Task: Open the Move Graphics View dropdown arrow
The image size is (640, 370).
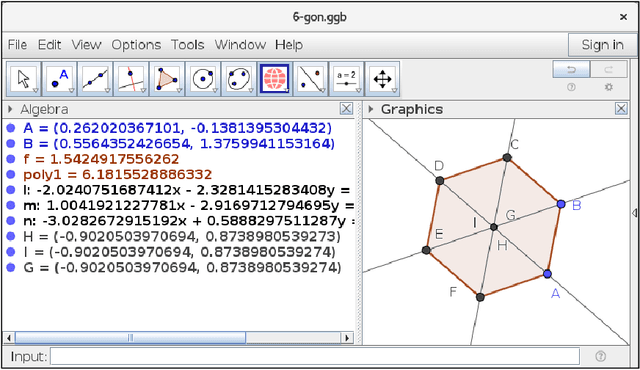Action: coord(394,91)
